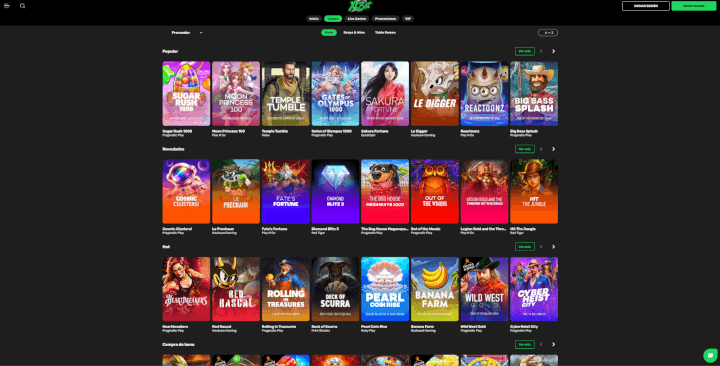Open the live chat support icon
This screenshot has height=366, width=720.
pyautogui.click(x=710, y=355)
